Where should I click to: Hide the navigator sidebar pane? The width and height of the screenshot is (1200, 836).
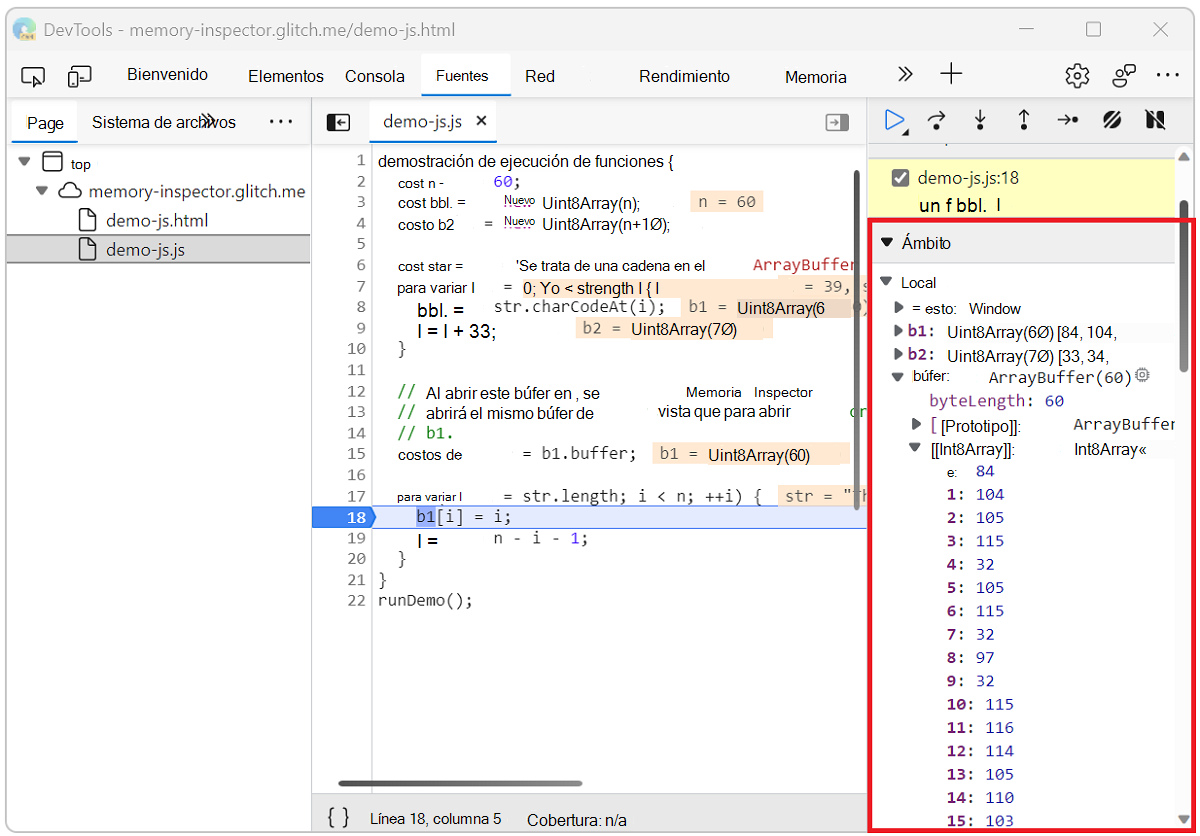[338, 122]
